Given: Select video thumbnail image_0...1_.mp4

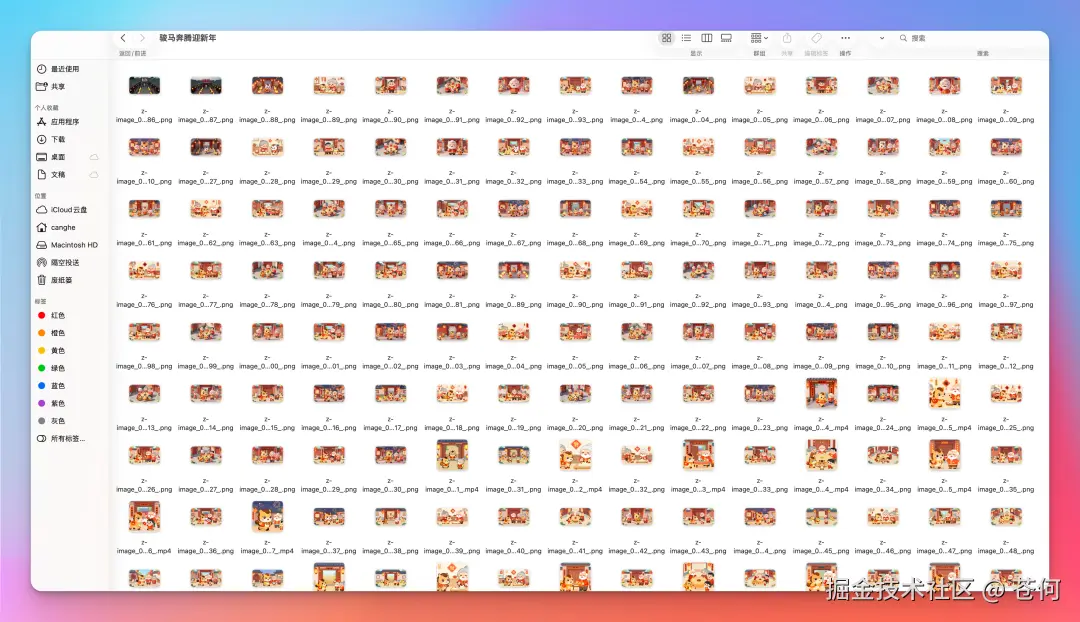Looking at the screenshot, I should (452, 455).
